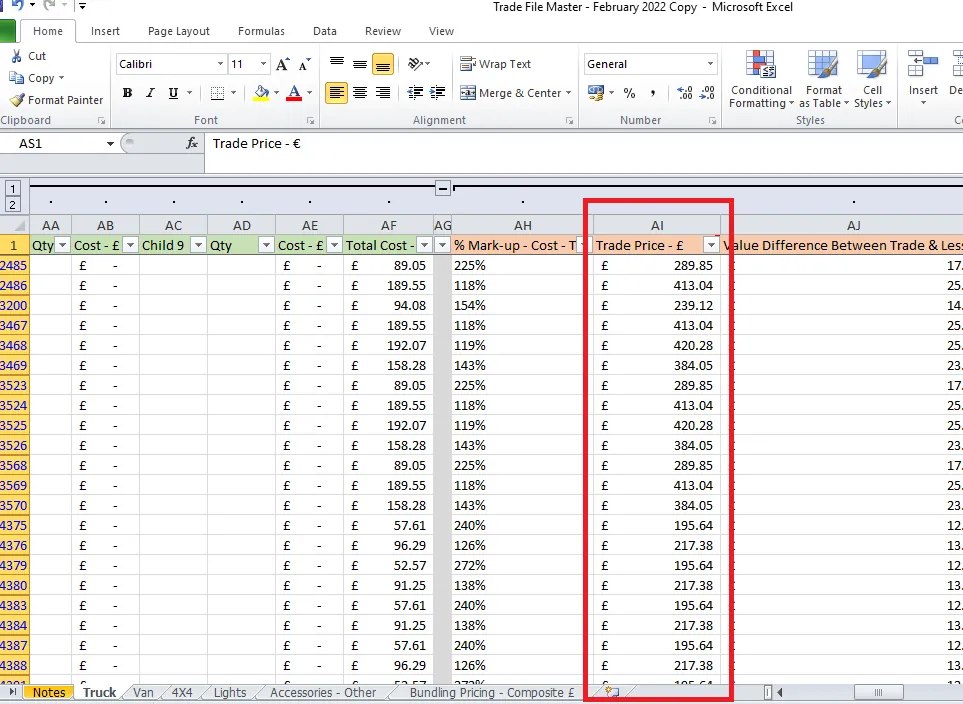
Task: Open the Page Layout ribbon tab
Action: [x=179, y=31]
